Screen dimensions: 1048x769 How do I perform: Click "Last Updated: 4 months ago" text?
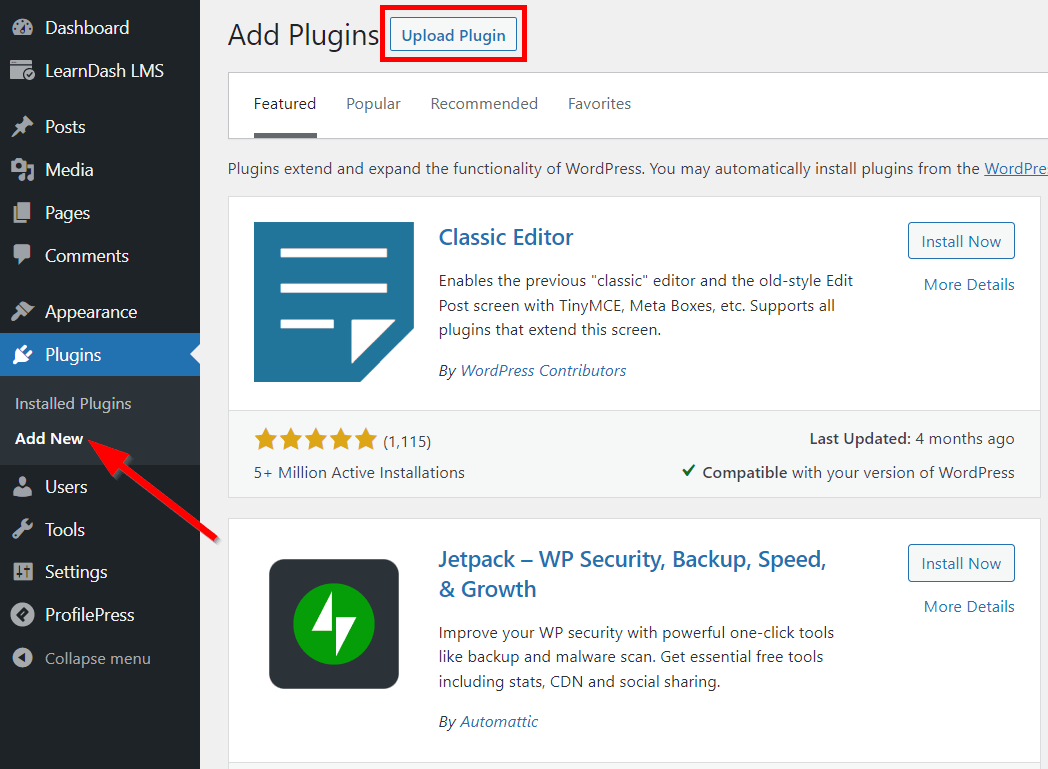912,438
